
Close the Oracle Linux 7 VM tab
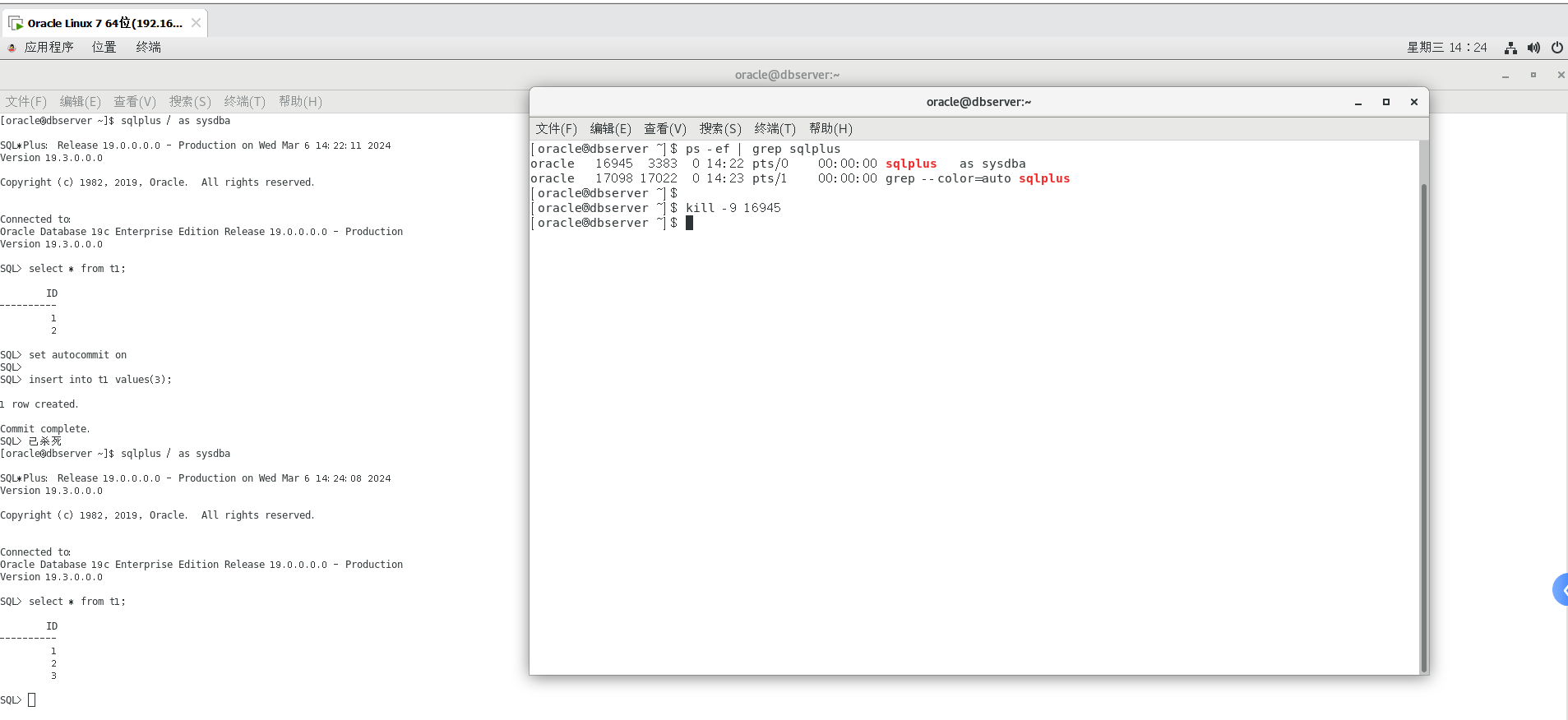coord(196,23)
